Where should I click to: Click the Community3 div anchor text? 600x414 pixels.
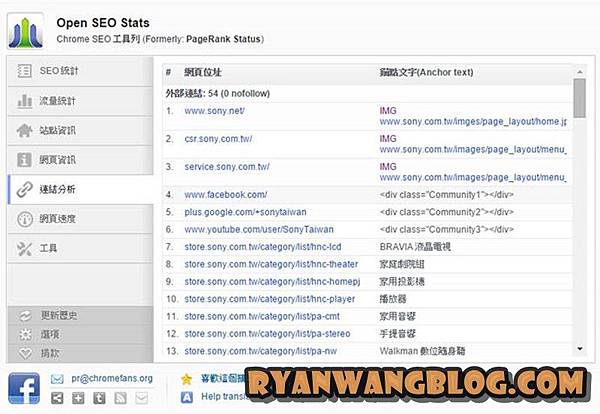(447, 230)
